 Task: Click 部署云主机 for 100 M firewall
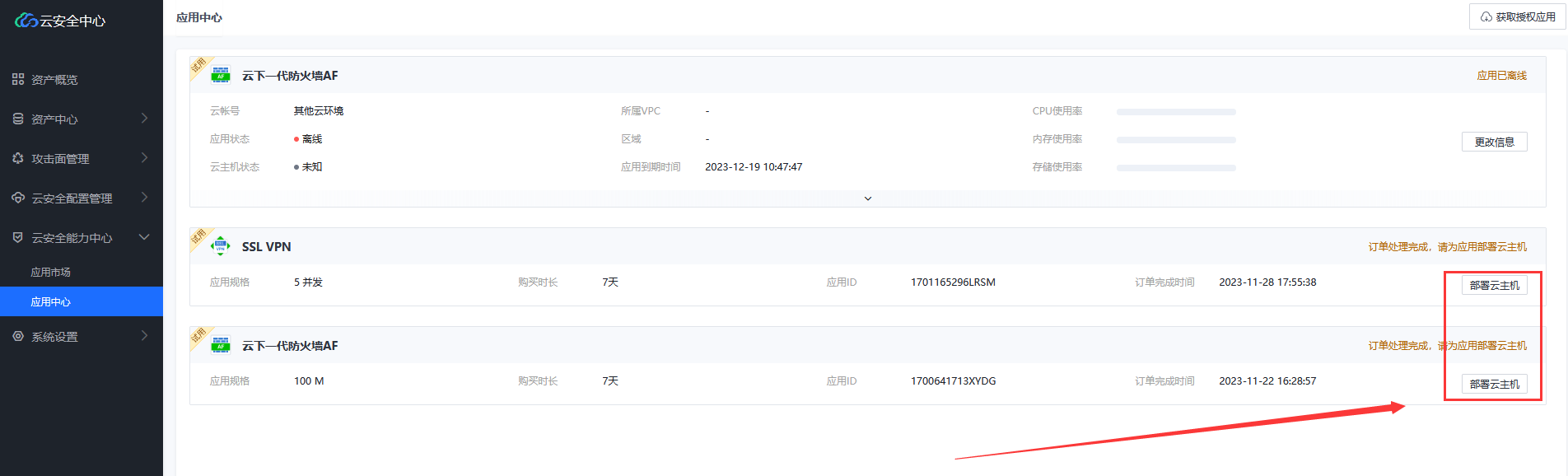[x=1494, y=384]
